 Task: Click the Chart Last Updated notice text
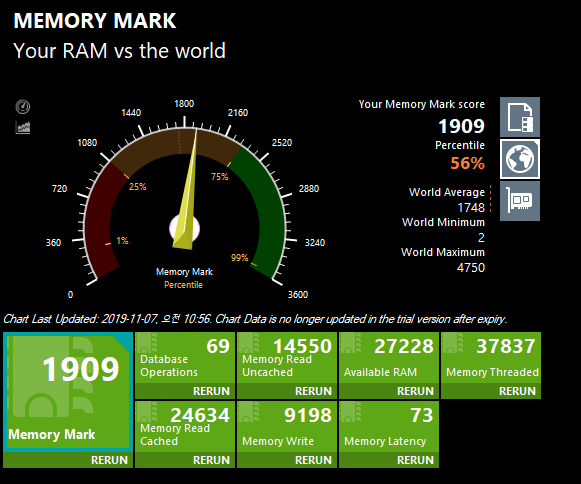click(x=255, y=319)
